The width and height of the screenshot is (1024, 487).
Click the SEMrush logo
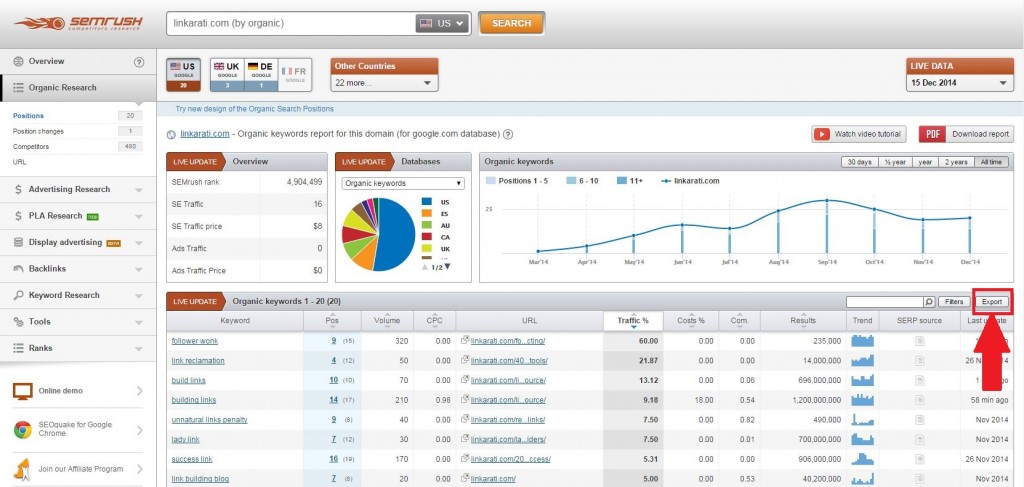78,24
